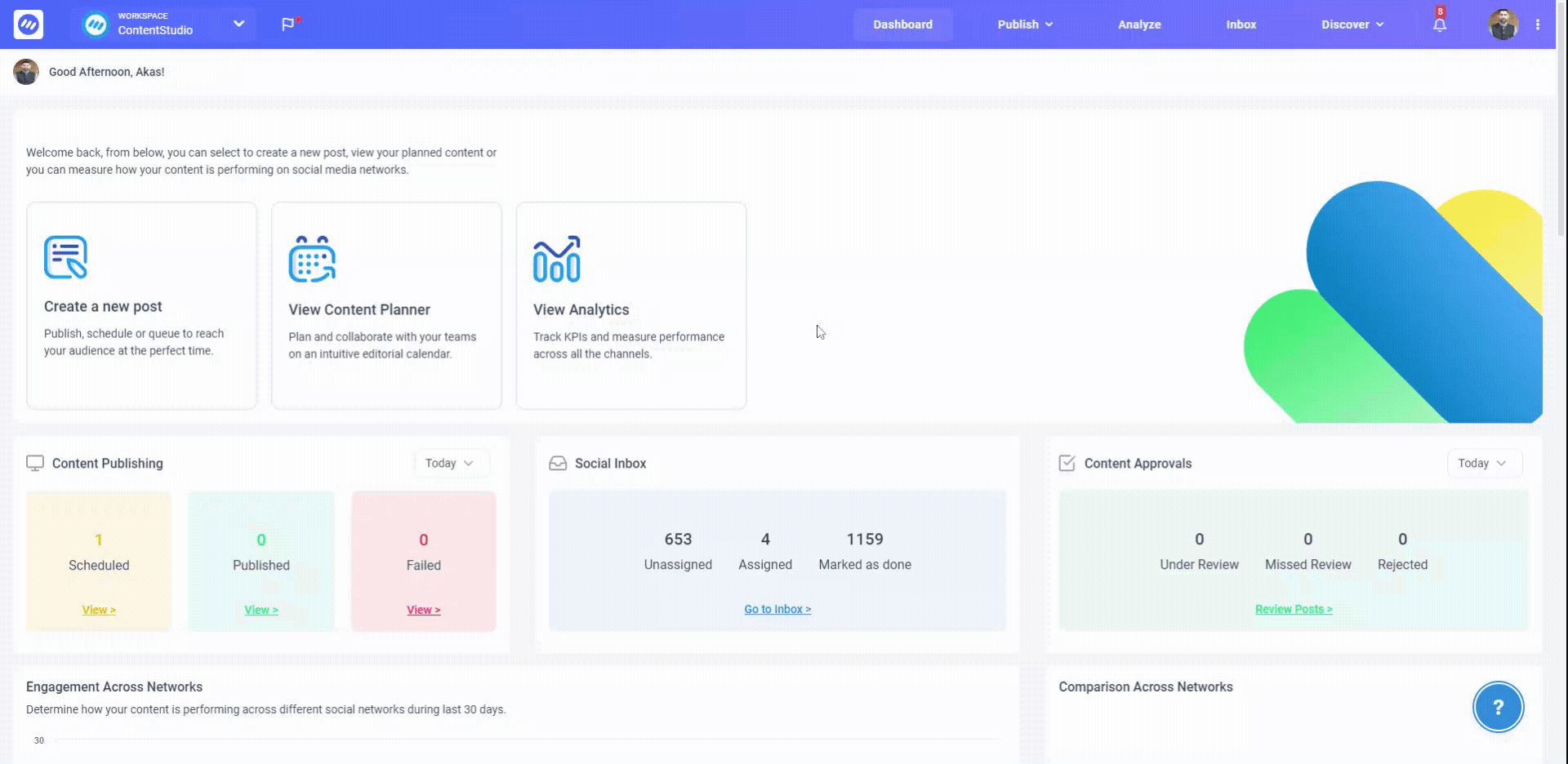Click the Under Review count
Viewport: 1568px width, 764px height.
(x=1199, y=539)
